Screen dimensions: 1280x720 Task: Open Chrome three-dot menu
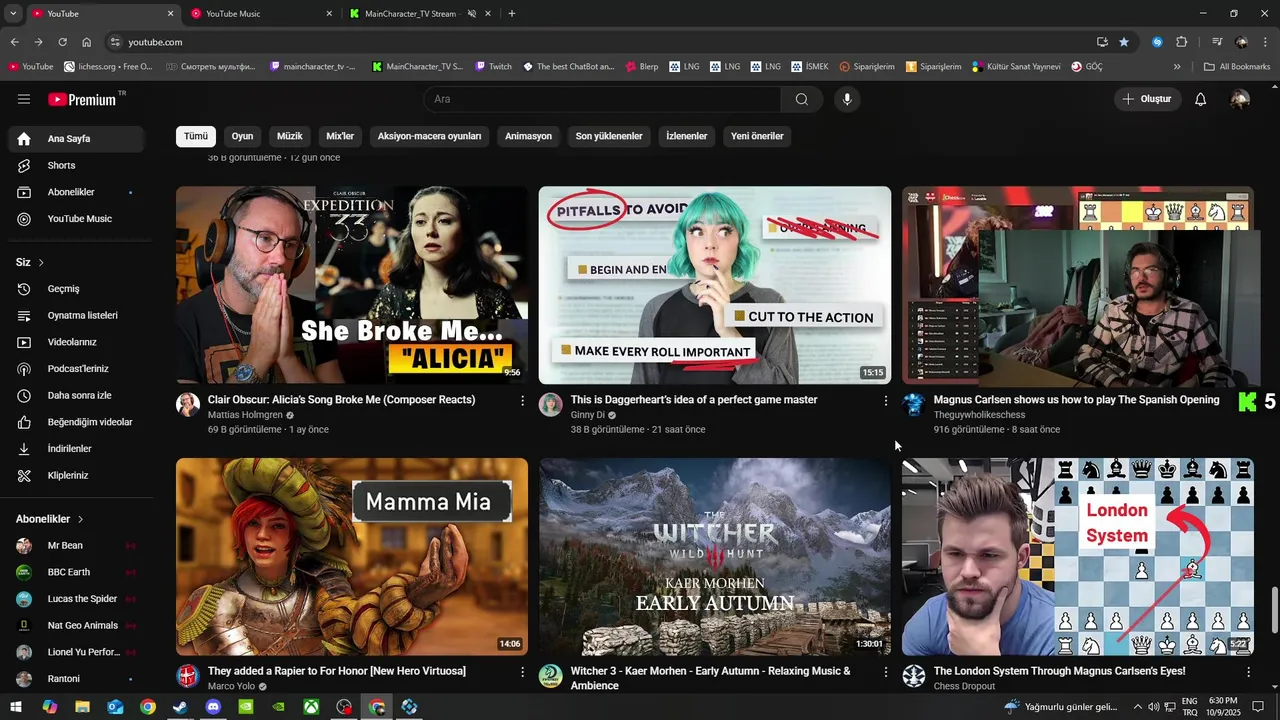click(1265, 42)
